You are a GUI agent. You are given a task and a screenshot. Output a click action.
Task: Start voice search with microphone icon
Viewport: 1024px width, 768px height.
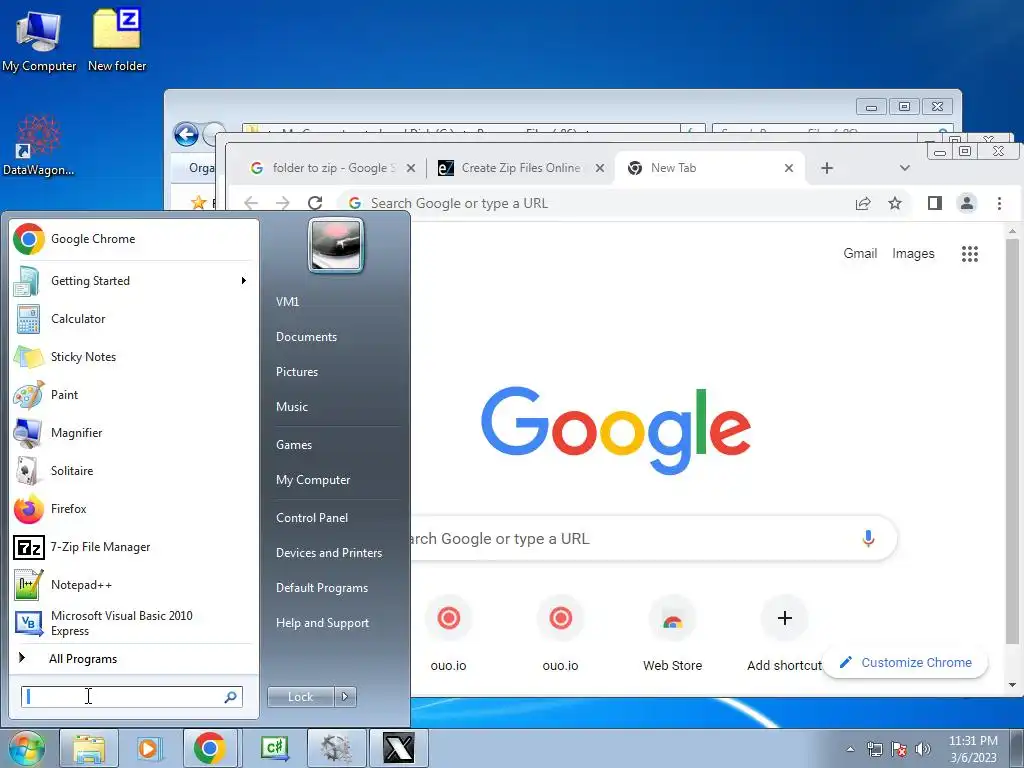point(868,538)
